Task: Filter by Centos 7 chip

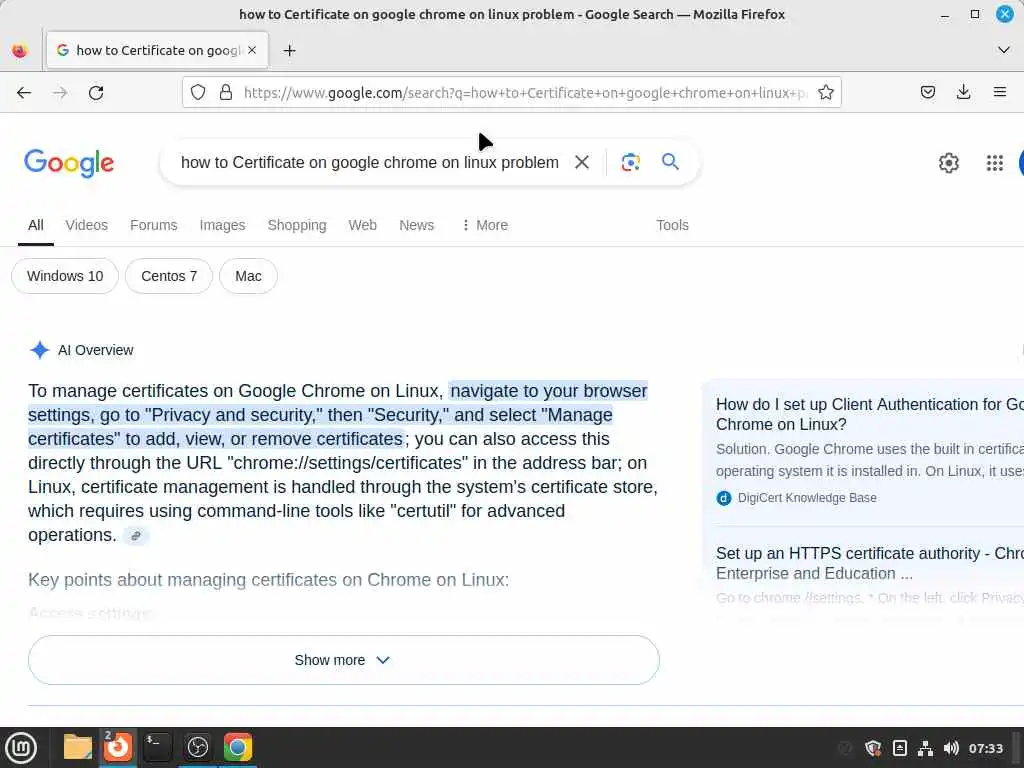Action: 169,276
